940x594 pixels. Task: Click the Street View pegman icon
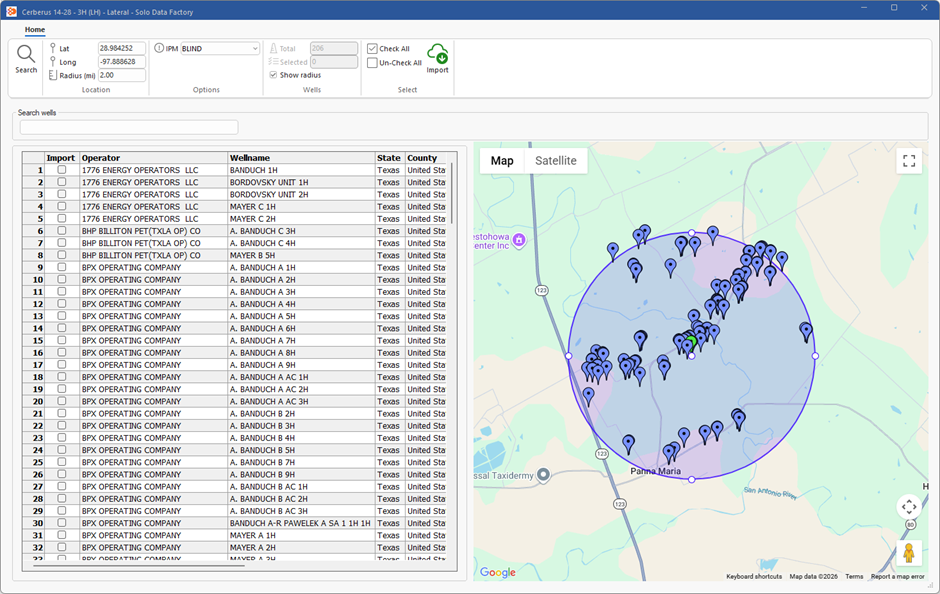tap(908, 553)
